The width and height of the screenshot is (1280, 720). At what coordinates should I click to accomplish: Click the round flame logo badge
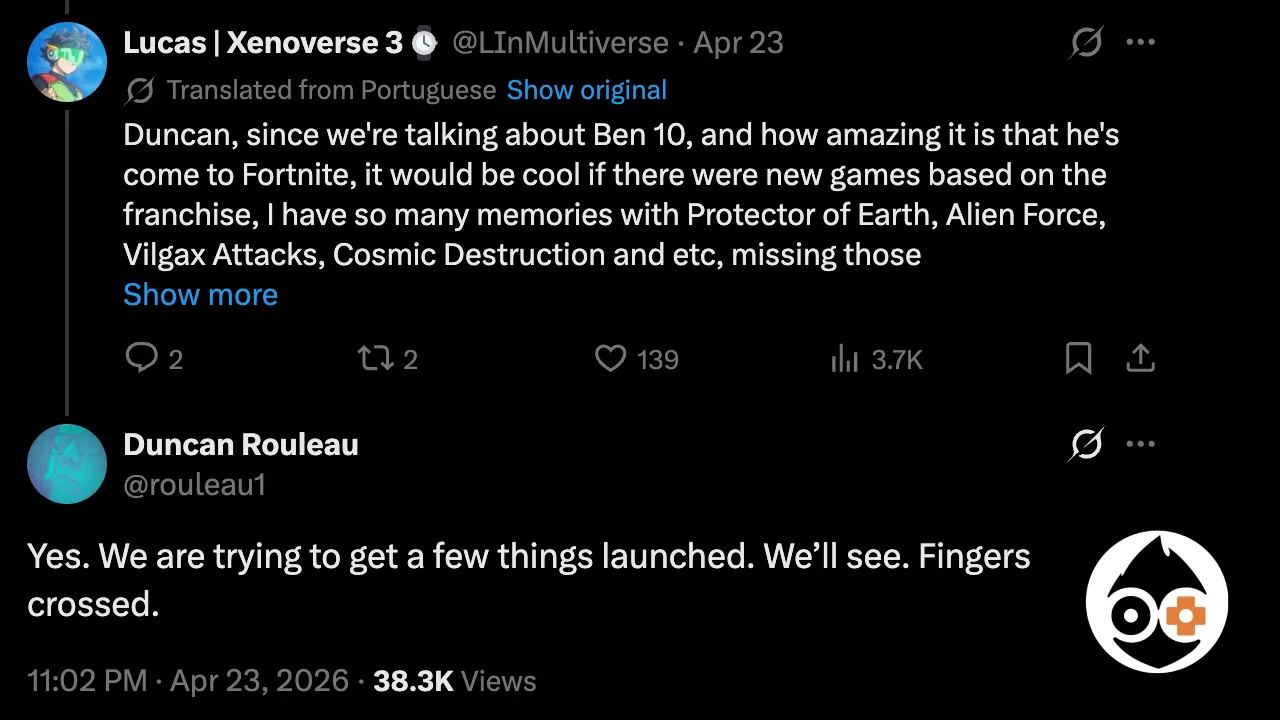(1157, 601)
